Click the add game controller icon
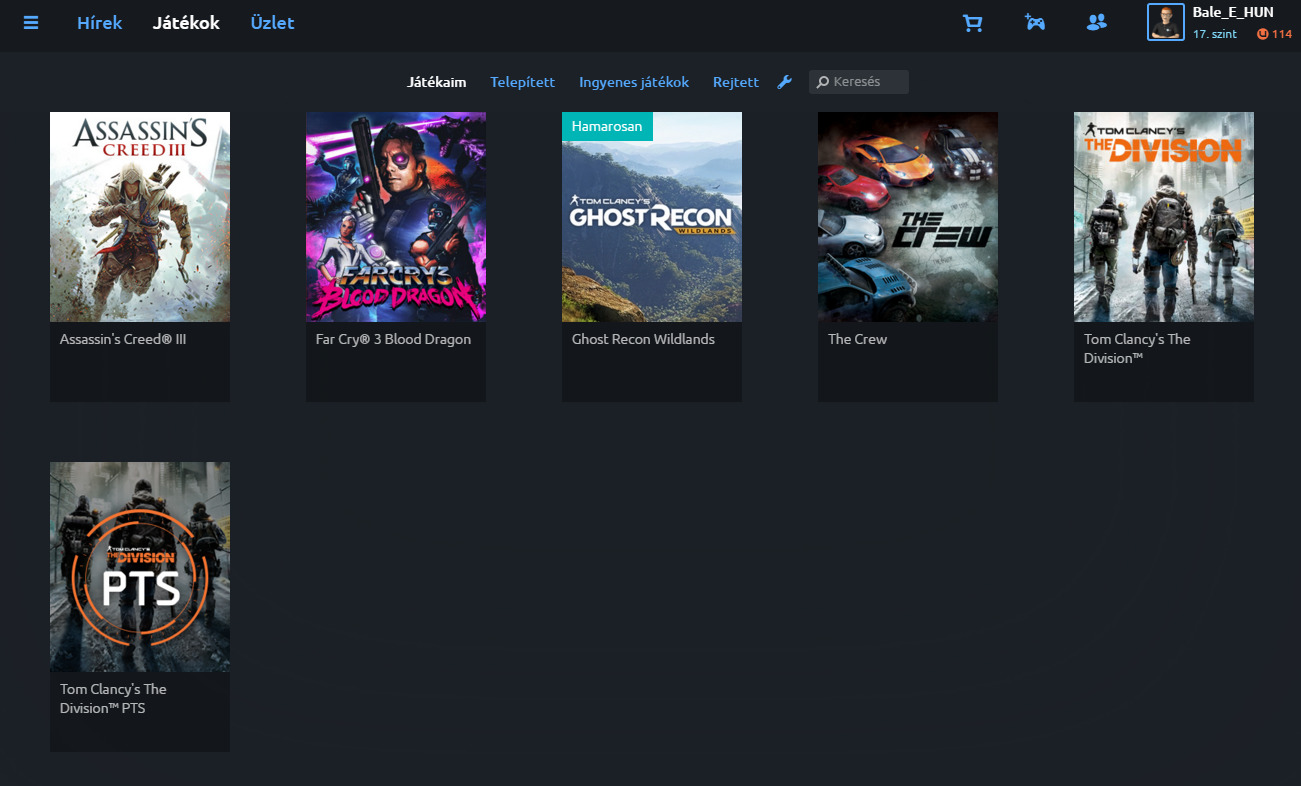Screen dimensions: 1301x786 click(1035, 21)
